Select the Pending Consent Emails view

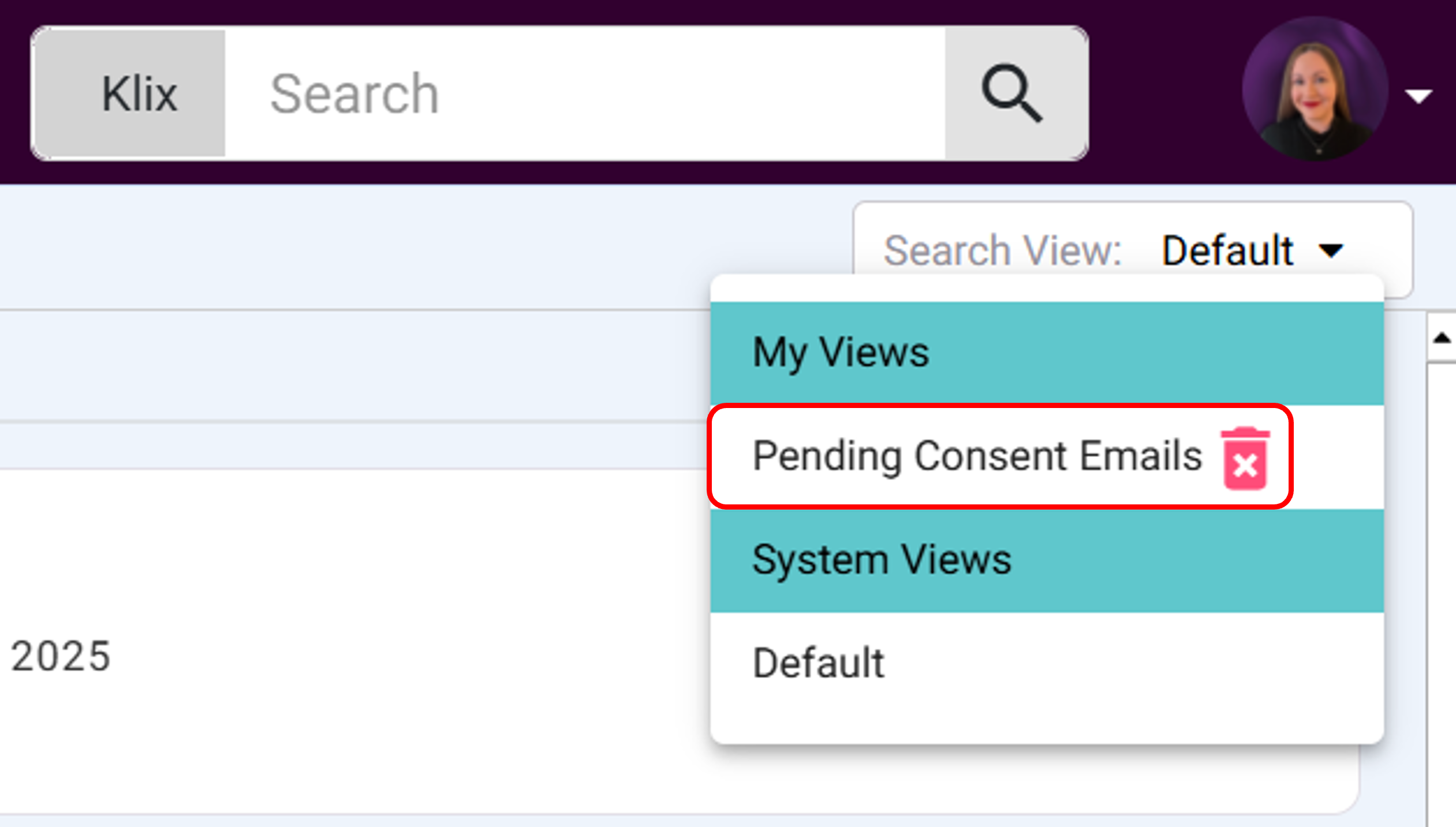[977, 456]
